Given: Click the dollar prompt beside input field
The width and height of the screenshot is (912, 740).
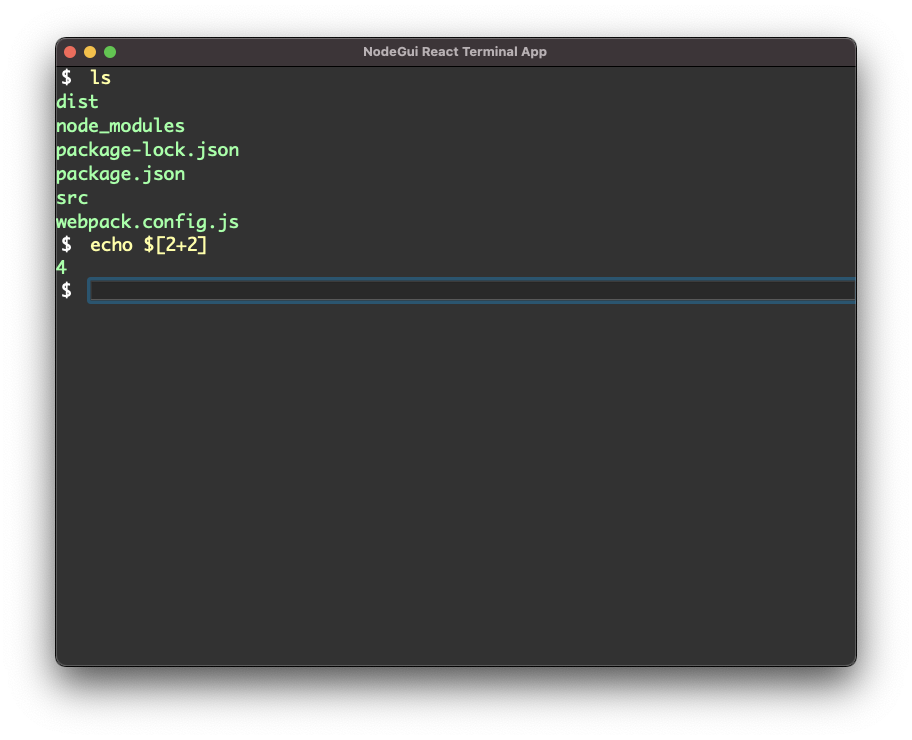Looking at the screenshot, I should (66, 291).
